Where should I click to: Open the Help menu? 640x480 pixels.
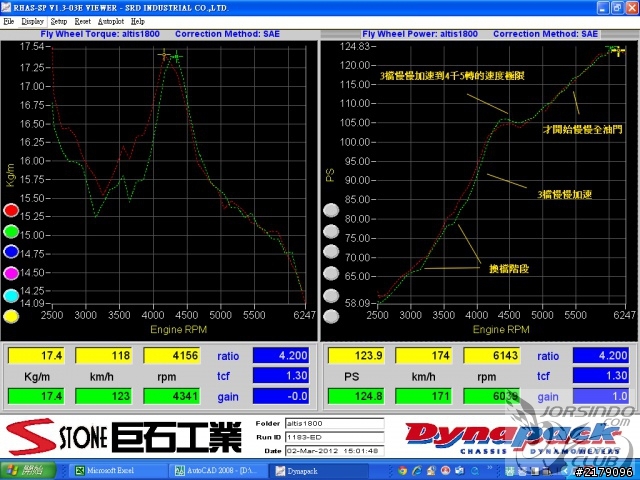coord(138,21)
